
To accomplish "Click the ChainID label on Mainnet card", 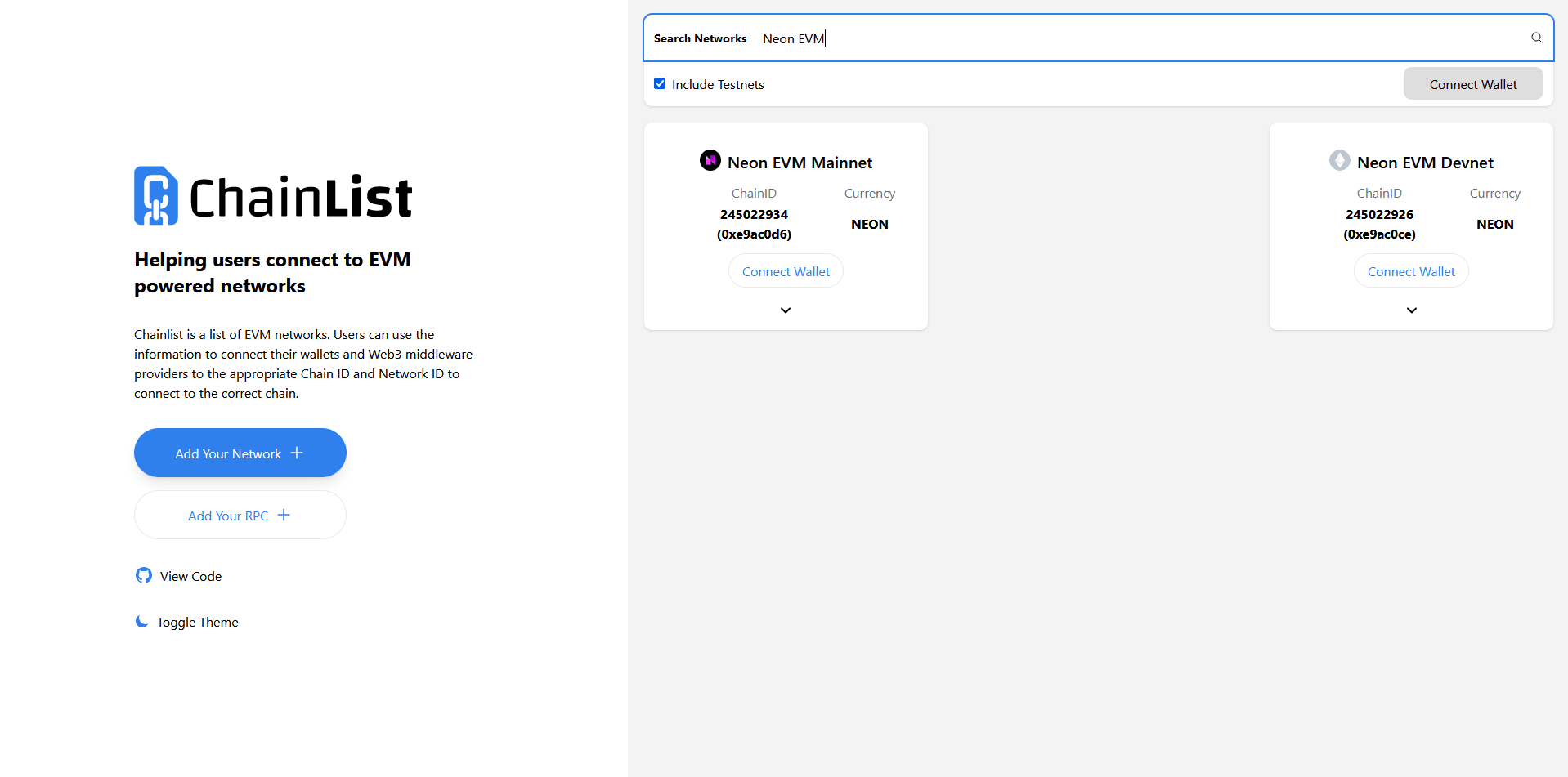I will 754,194.
